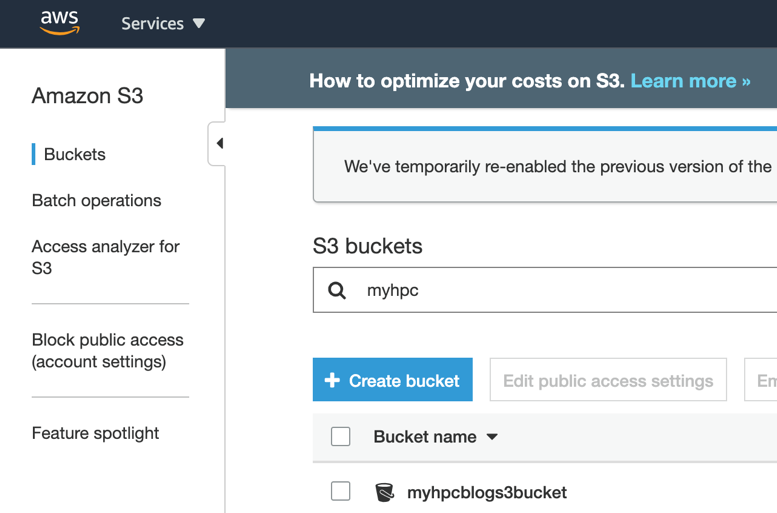Open Block public access account settings
The image size is (777, 513).
[107, 351]
